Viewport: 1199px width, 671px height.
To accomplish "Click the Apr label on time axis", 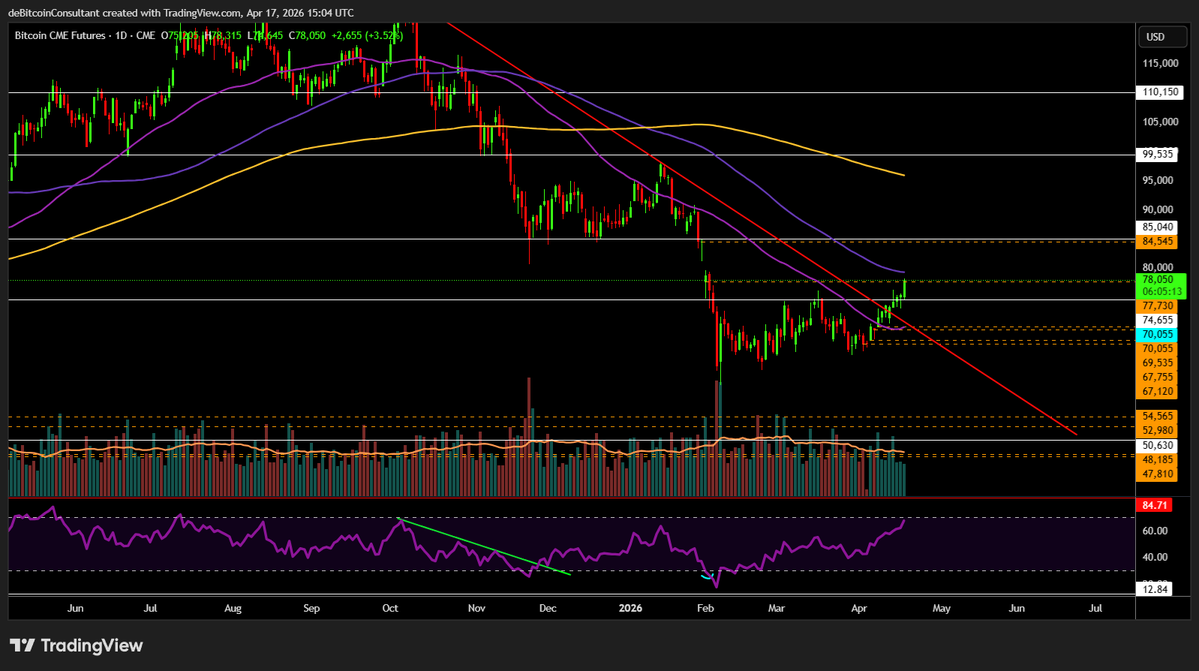I will tap(859, 608).
